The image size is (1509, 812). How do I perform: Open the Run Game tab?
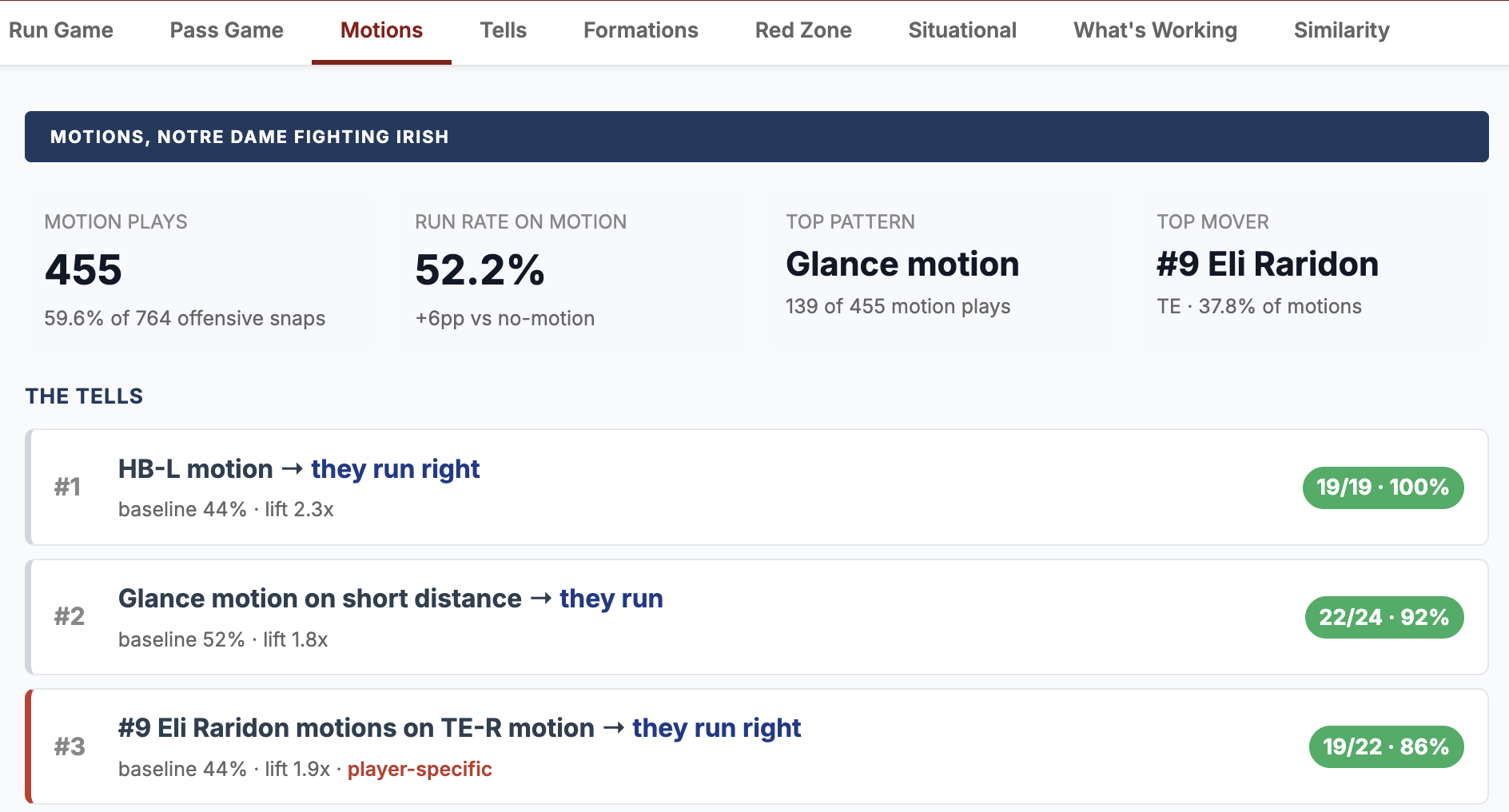[61, 30]
